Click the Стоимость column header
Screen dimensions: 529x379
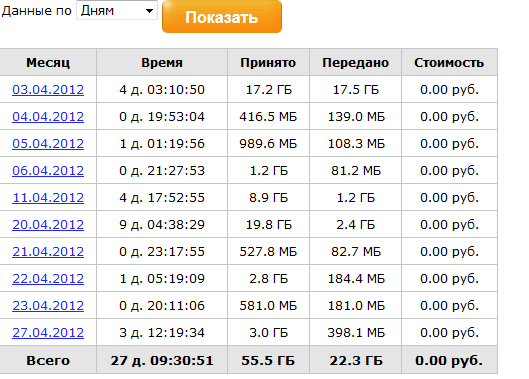point(449,62)
